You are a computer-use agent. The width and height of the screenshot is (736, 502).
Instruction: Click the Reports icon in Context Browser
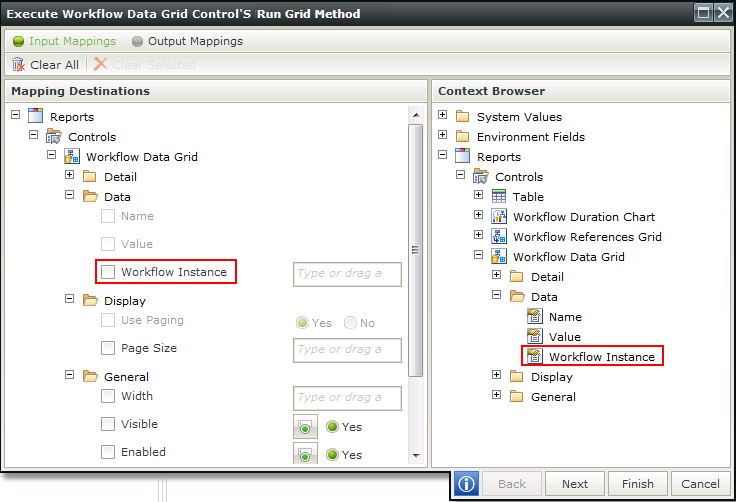pos(462,156)
